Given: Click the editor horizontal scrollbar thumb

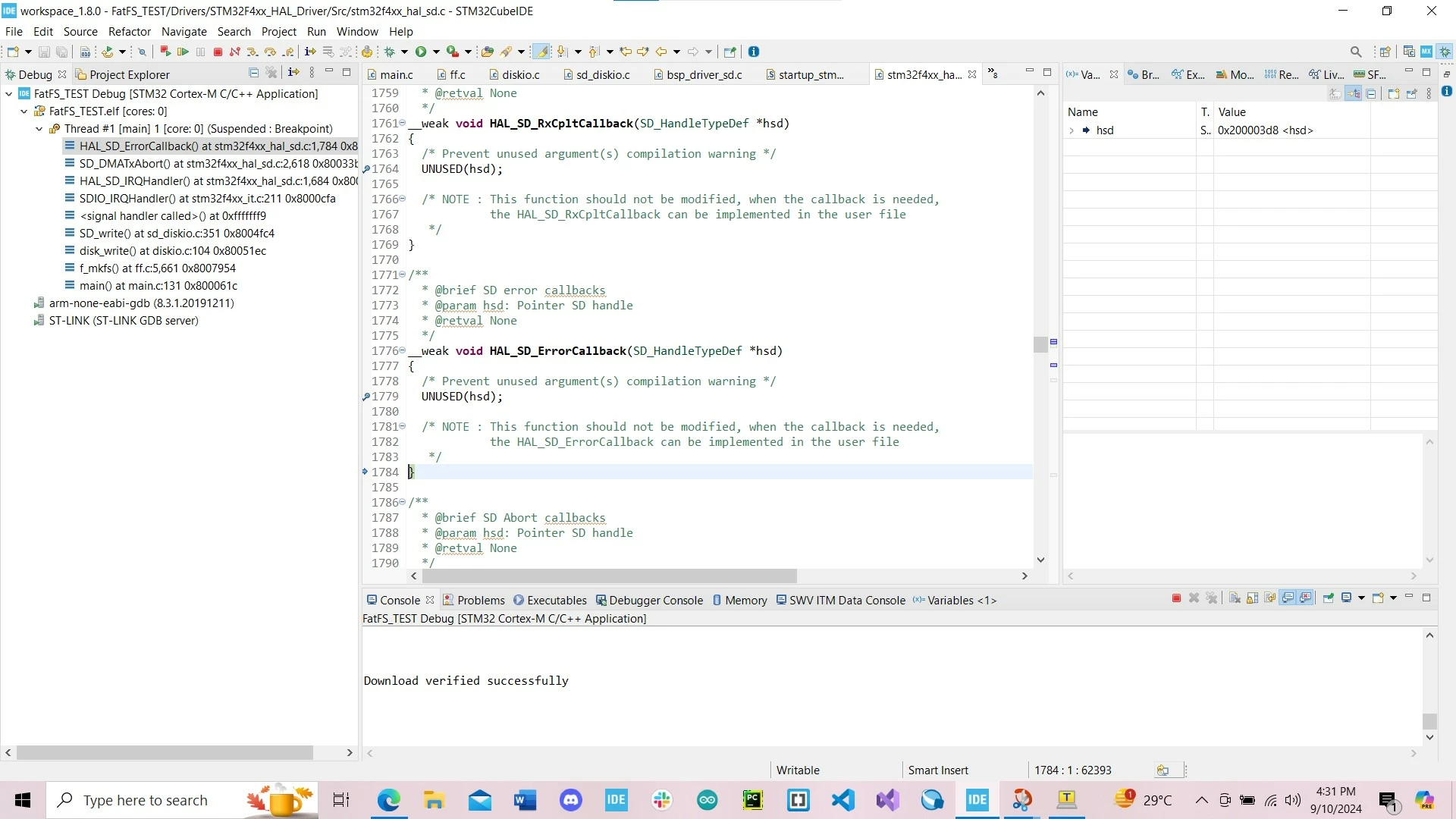Looking at the screenshot, I should click(609, 576).
